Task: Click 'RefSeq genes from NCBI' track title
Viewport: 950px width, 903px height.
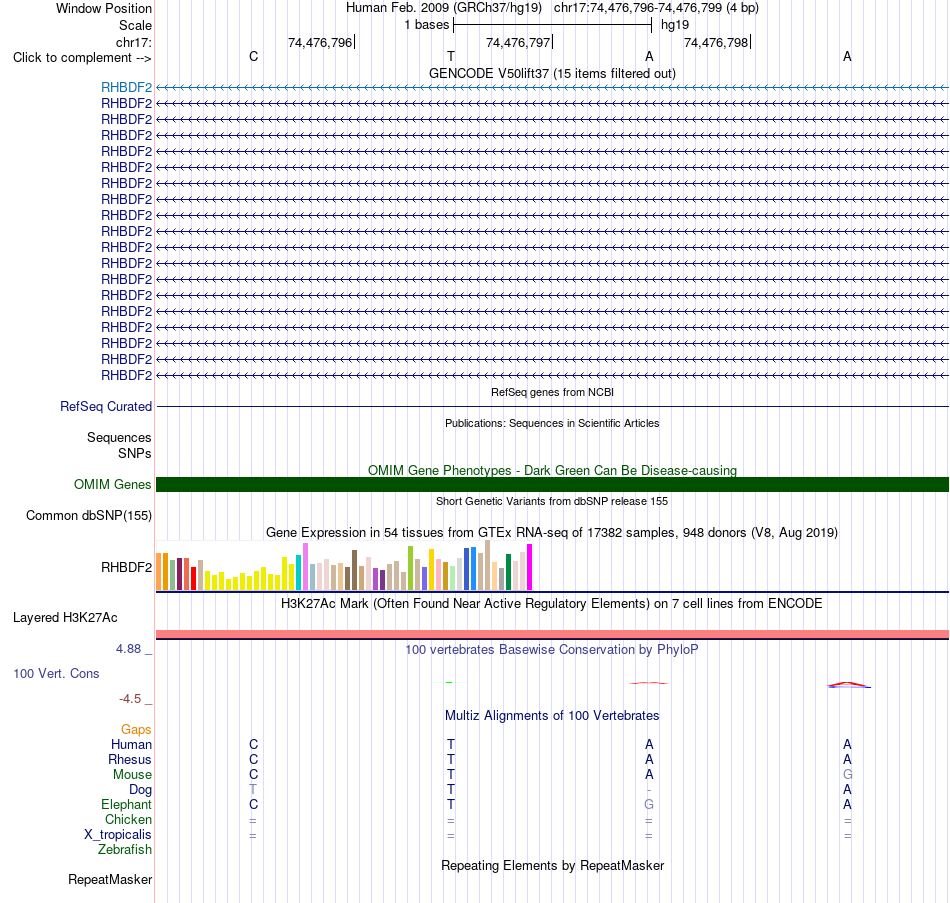Action: [552, 392]
